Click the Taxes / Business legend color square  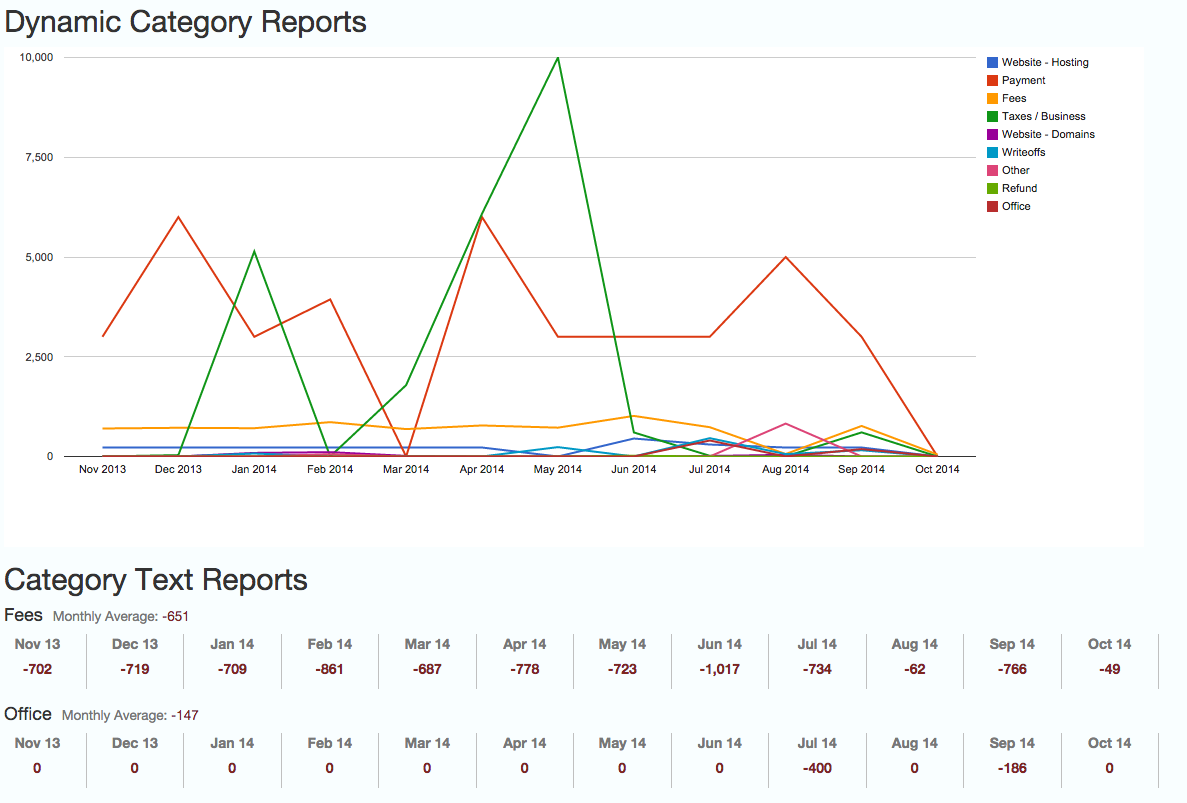click(x=992, y=116)
